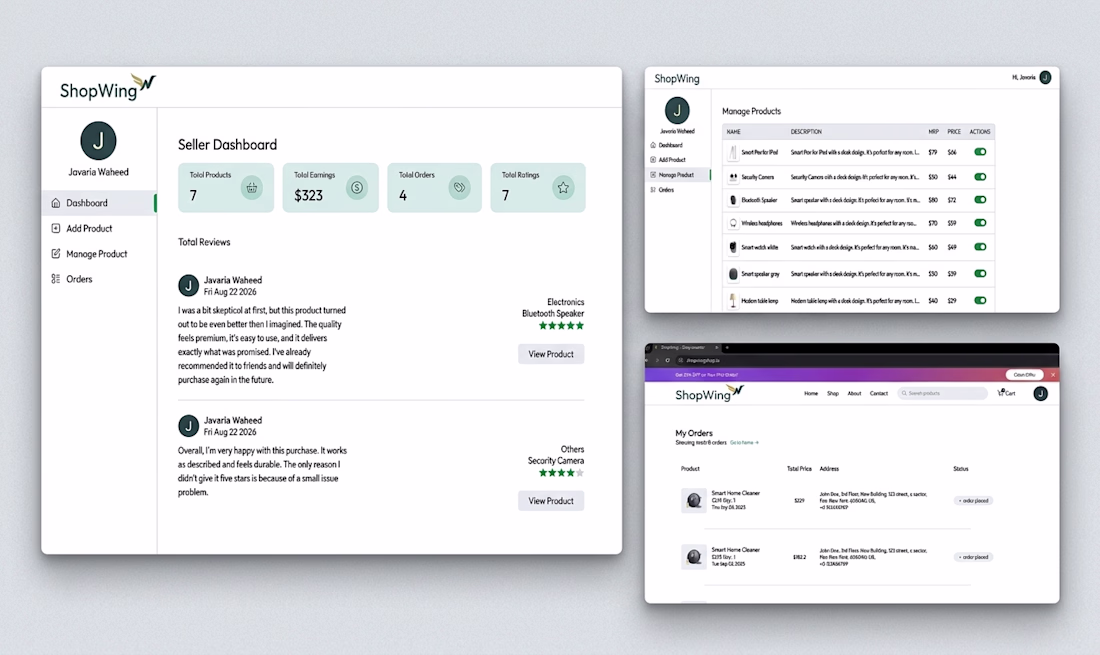This screenshot has height=655, width=1100.
Task: Click the Modern table lamp product thumbnail
Action: [x=733, y=300]
